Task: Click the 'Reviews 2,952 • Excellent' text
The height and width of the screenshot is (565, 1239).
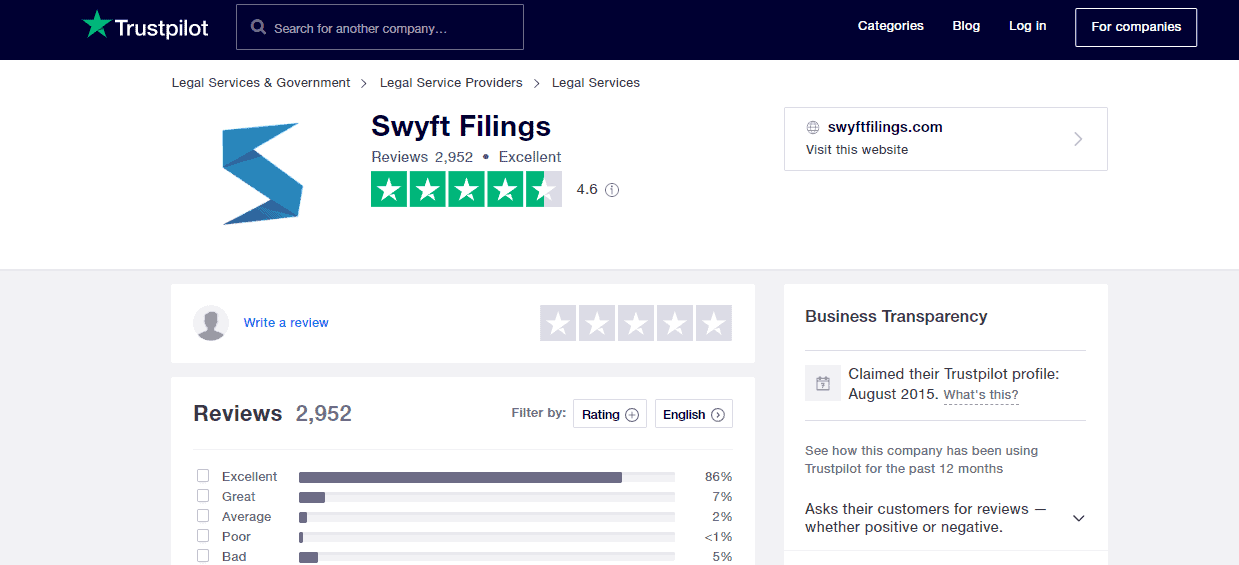Action: tap(466, 157)
